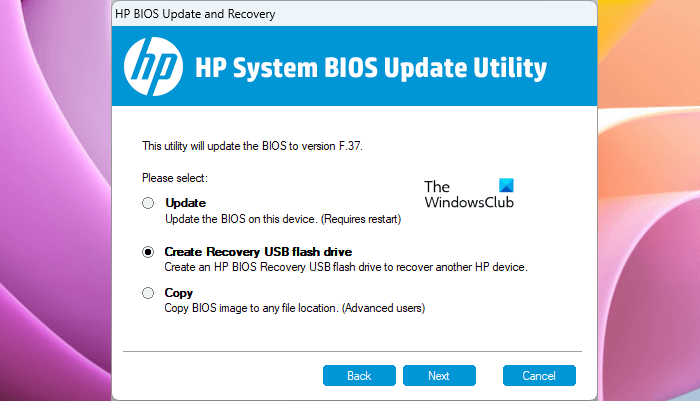Select the Copy radio button circle
This screenshot has height=401, width=700.
(x=148, y=293)
